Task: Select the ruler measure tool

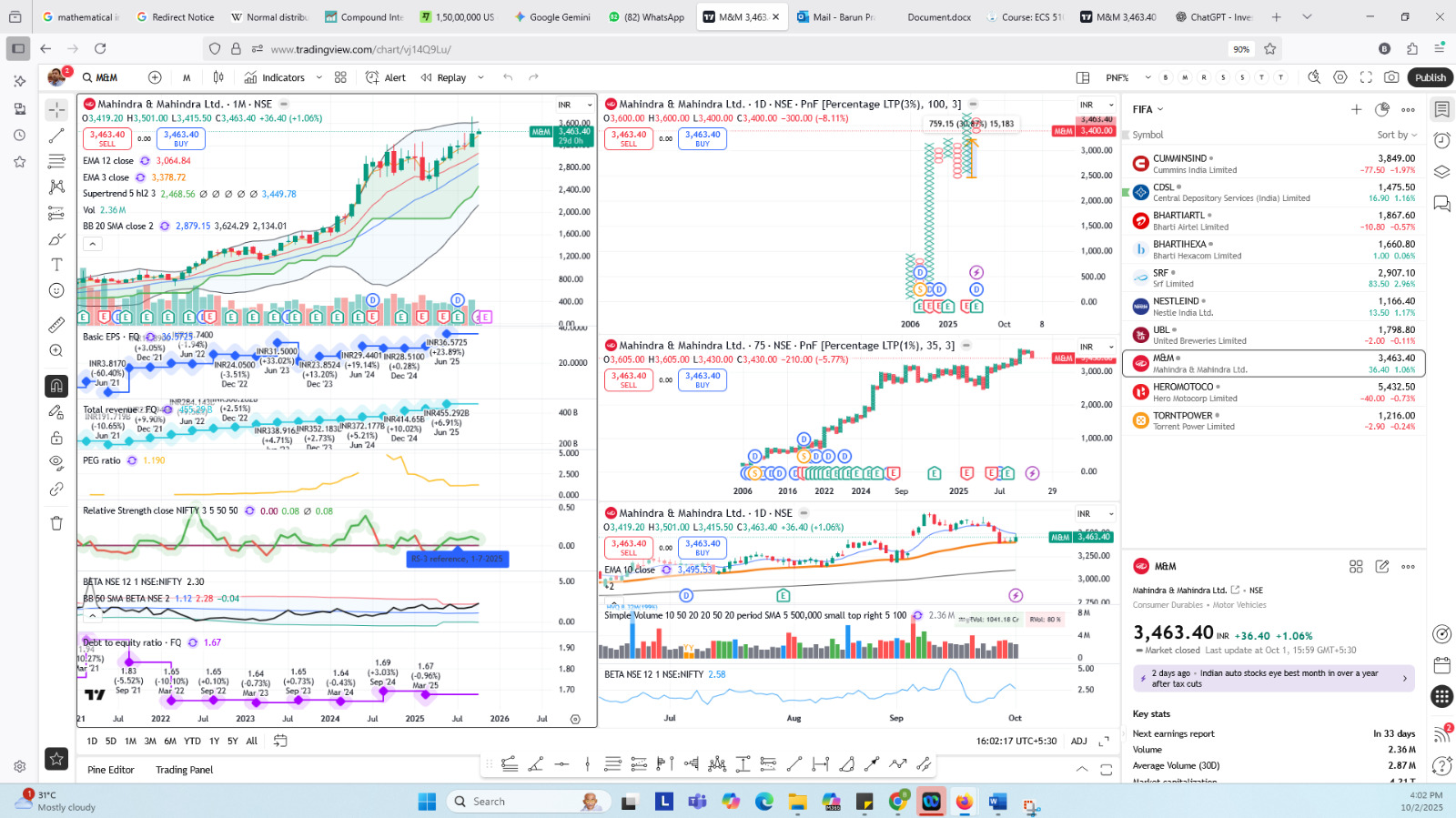Action: pos(56,325)
